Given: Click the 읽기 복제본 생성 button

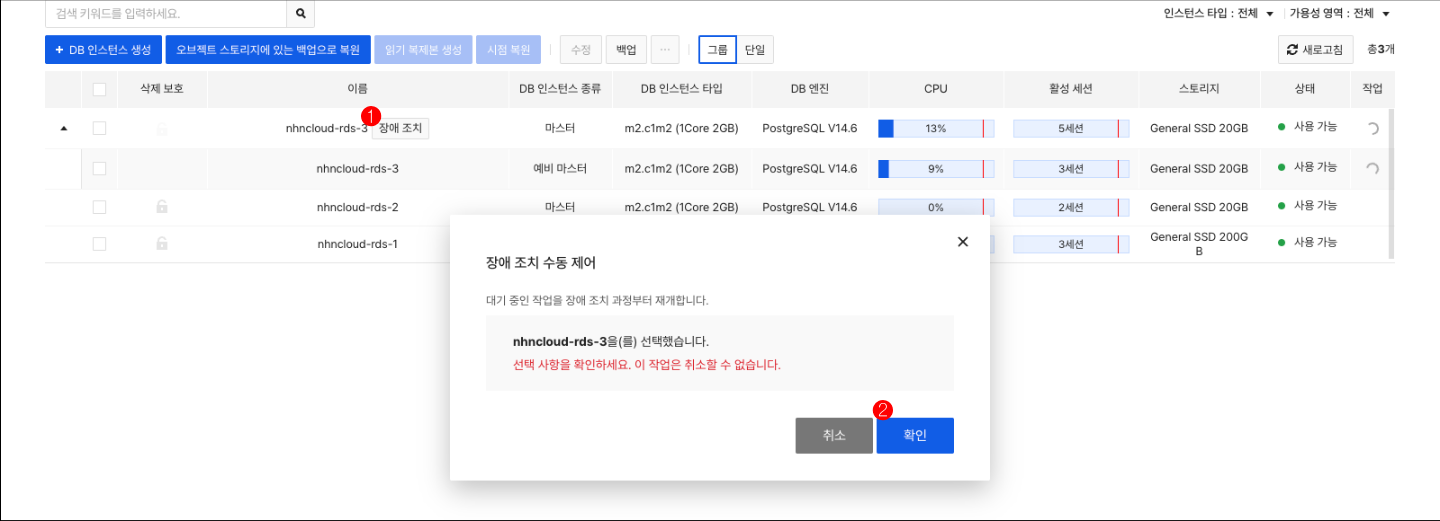Looking at the screenshot, I should 423,49.
